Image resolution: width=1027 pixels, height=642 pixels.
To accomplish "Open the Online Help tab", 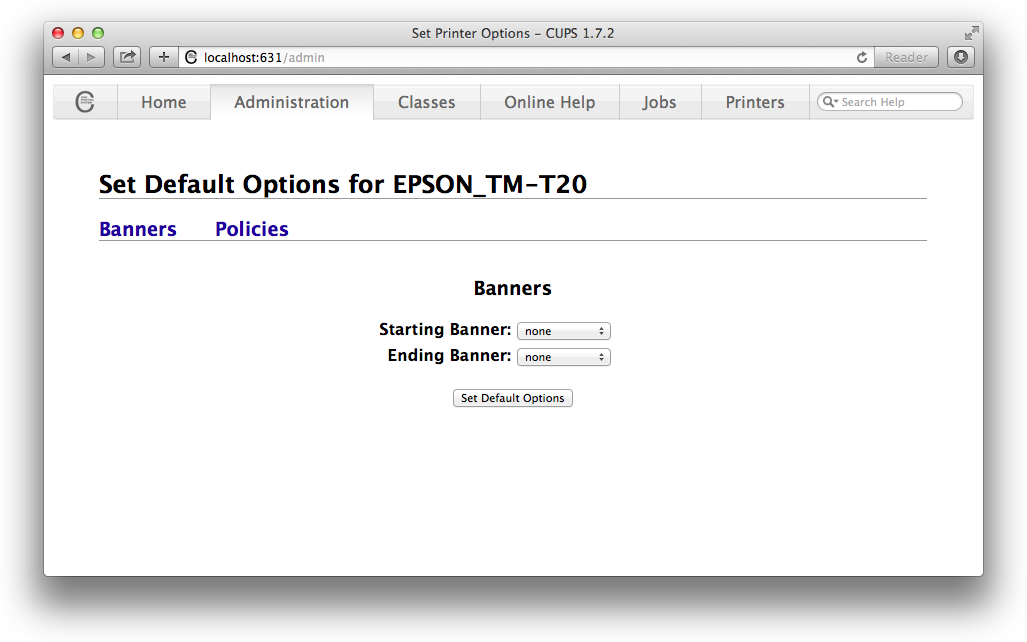I will pyautogui.click(x=549, y=102).
